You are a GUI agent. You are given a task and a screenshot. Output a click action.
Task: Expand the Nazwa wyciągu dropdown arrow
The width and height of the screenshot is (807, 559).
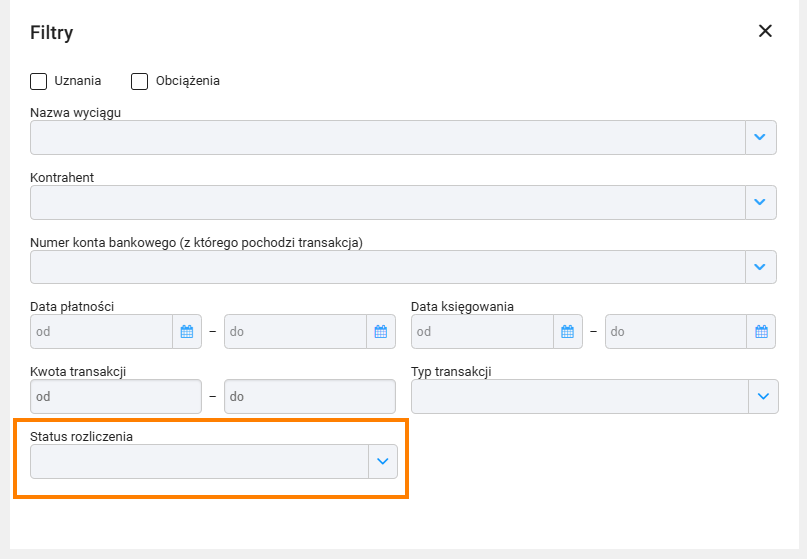[760, 137]
